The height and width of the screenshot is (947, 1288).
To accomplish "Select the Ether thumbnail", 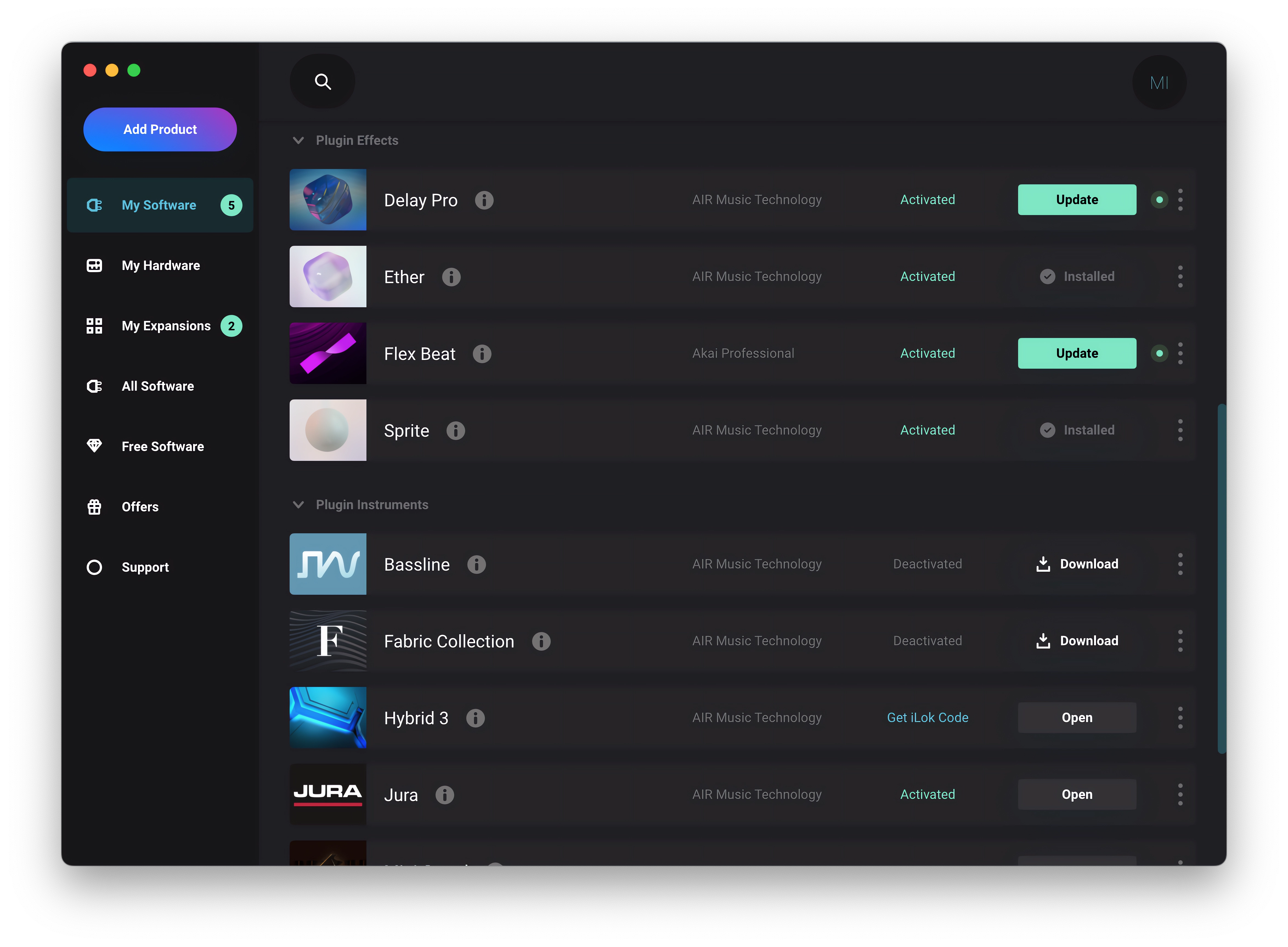I will click(328, 277).
